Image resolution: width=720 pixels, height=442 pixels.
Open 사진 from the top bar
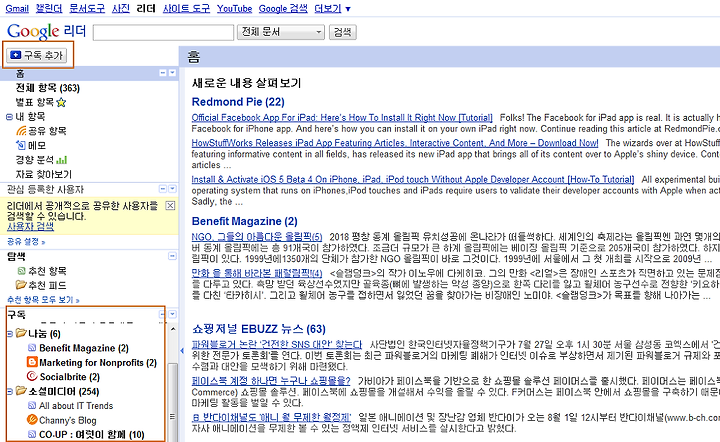coord(121,8)
